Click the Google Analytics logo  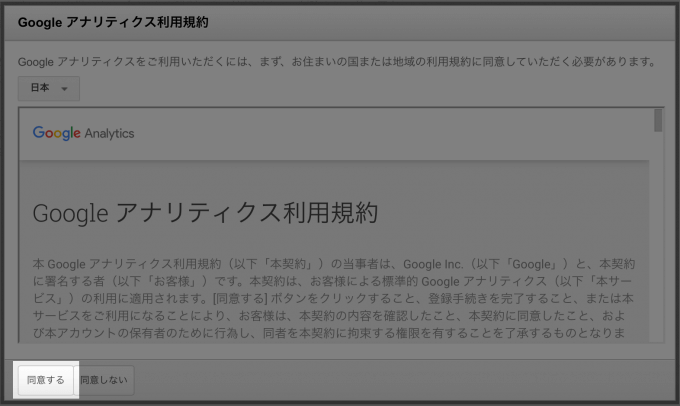pos(83,133)
